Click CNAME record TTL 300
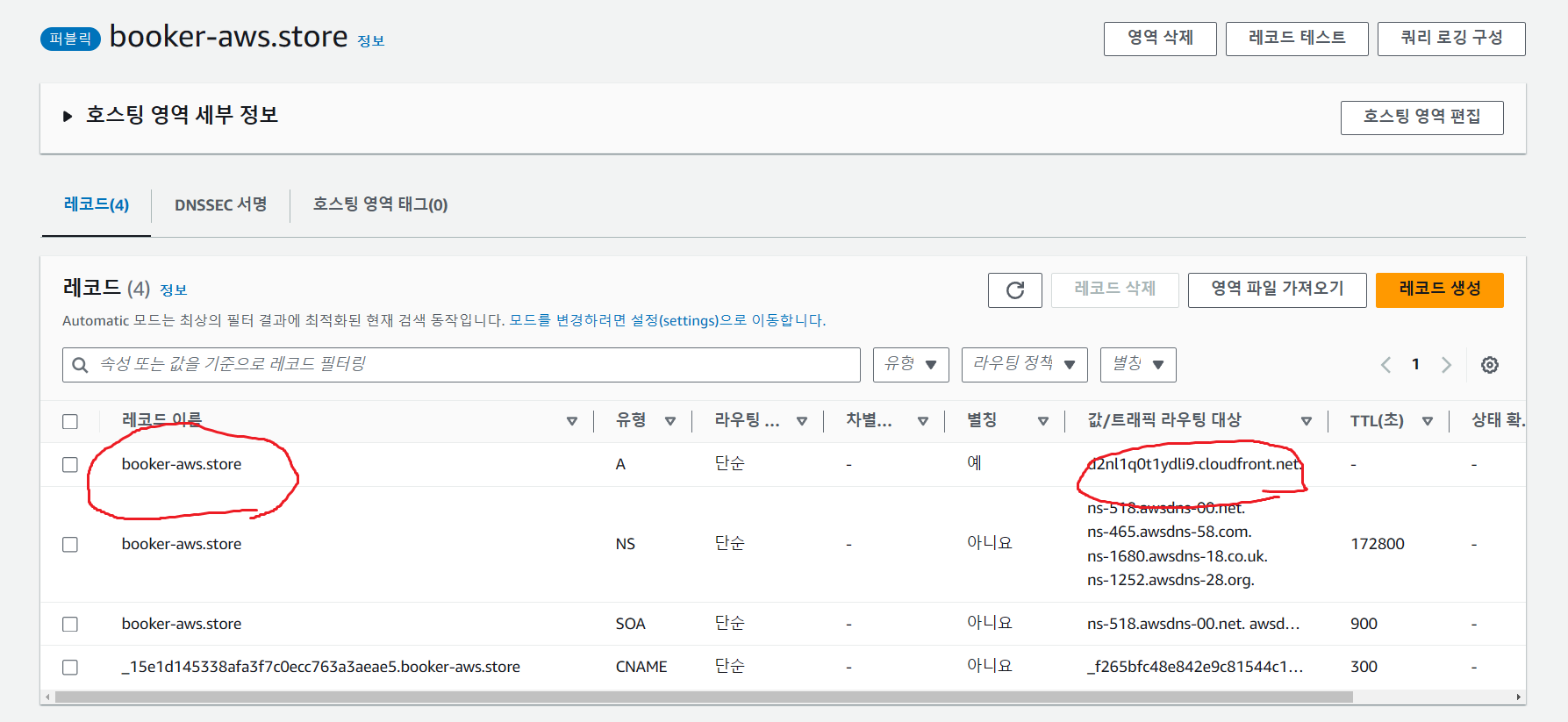 (1364, 667)
